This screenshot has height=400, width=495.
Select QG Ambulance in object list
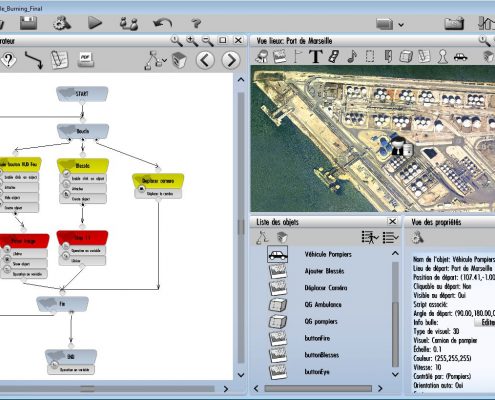tap(323, 304)
